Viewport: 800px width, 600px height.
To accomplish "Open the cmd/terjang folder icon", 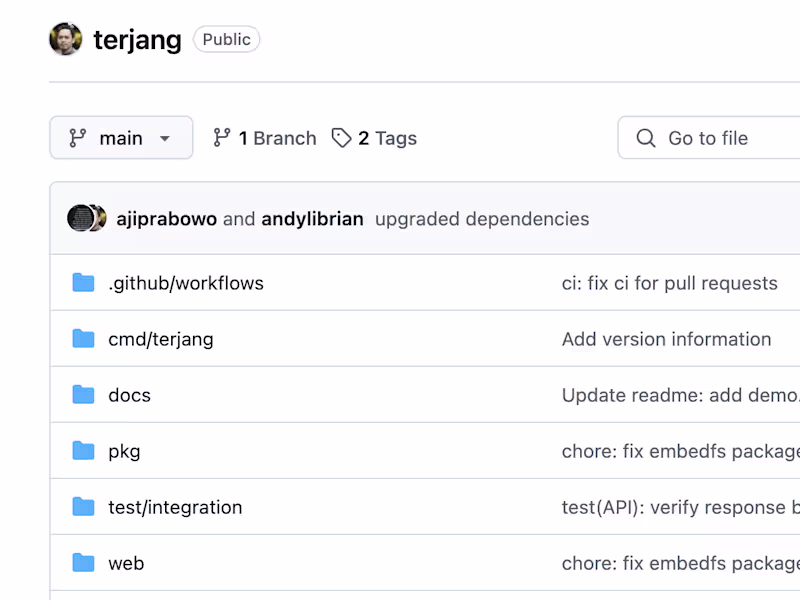I will click(x=83, y=339).
